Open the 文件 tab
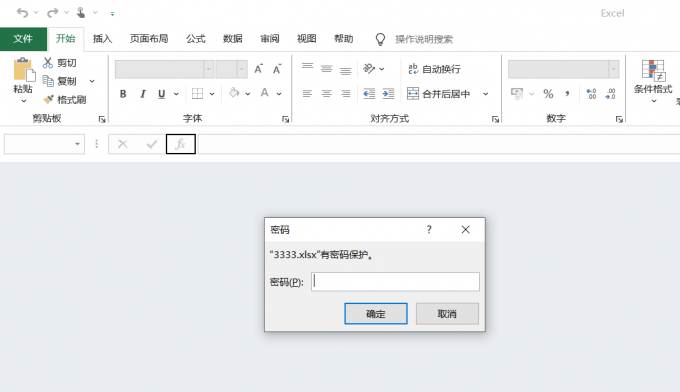 (23, 39)
